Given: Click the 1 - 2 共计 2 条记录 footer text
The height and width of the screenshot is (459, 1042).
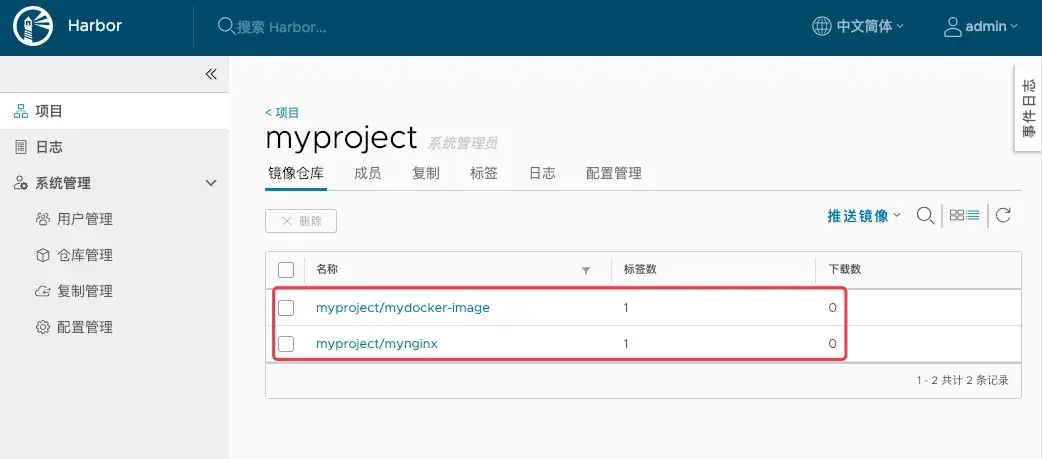Looking at the screenshot, I should click(962, 381).
